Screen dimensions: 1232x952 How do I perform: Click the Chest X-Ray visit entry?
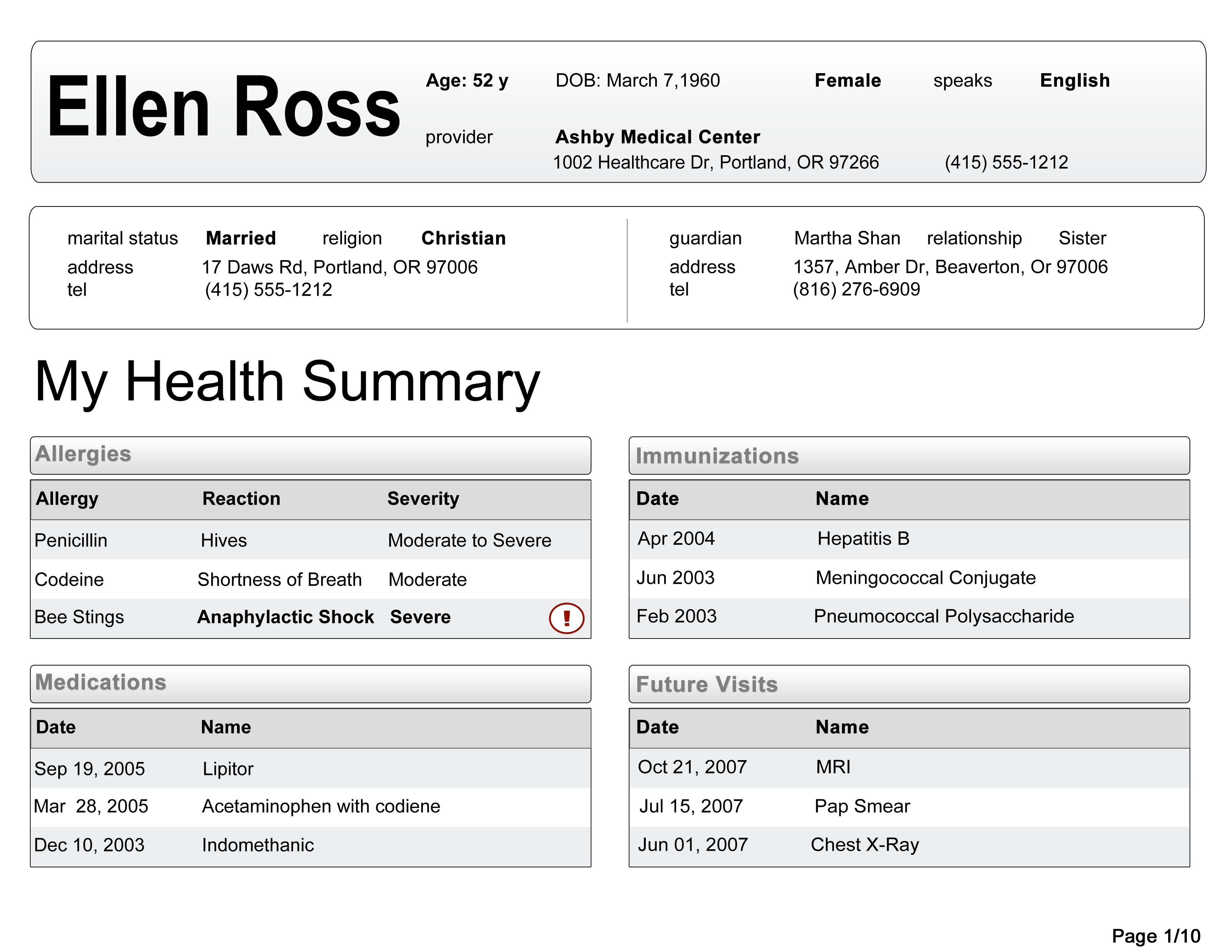tap(864, 845)
